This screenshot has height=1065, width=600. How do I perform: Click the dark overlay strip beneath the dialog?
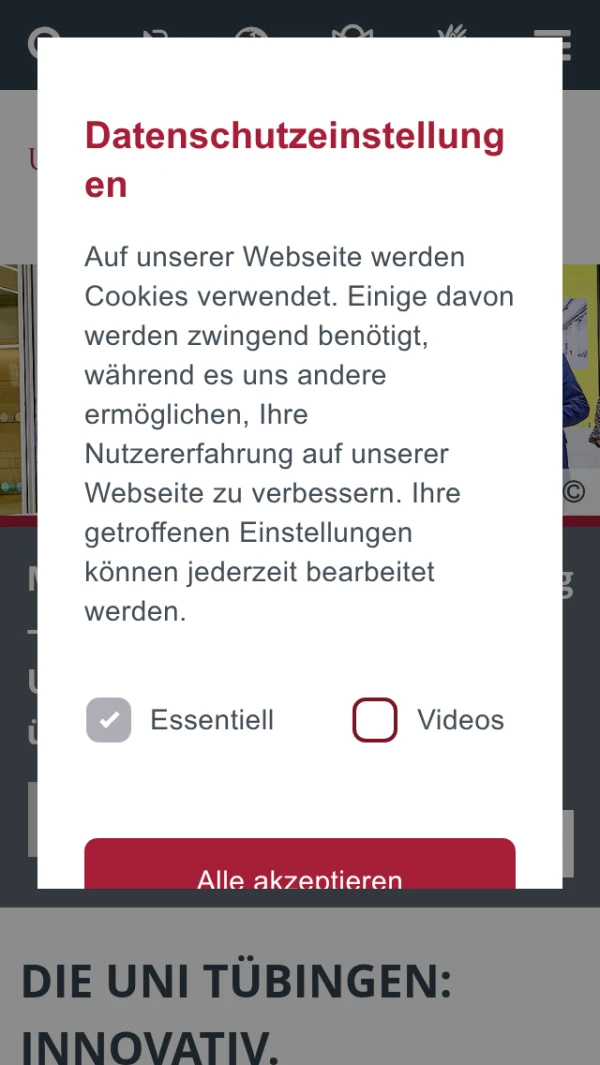(300, 897)
